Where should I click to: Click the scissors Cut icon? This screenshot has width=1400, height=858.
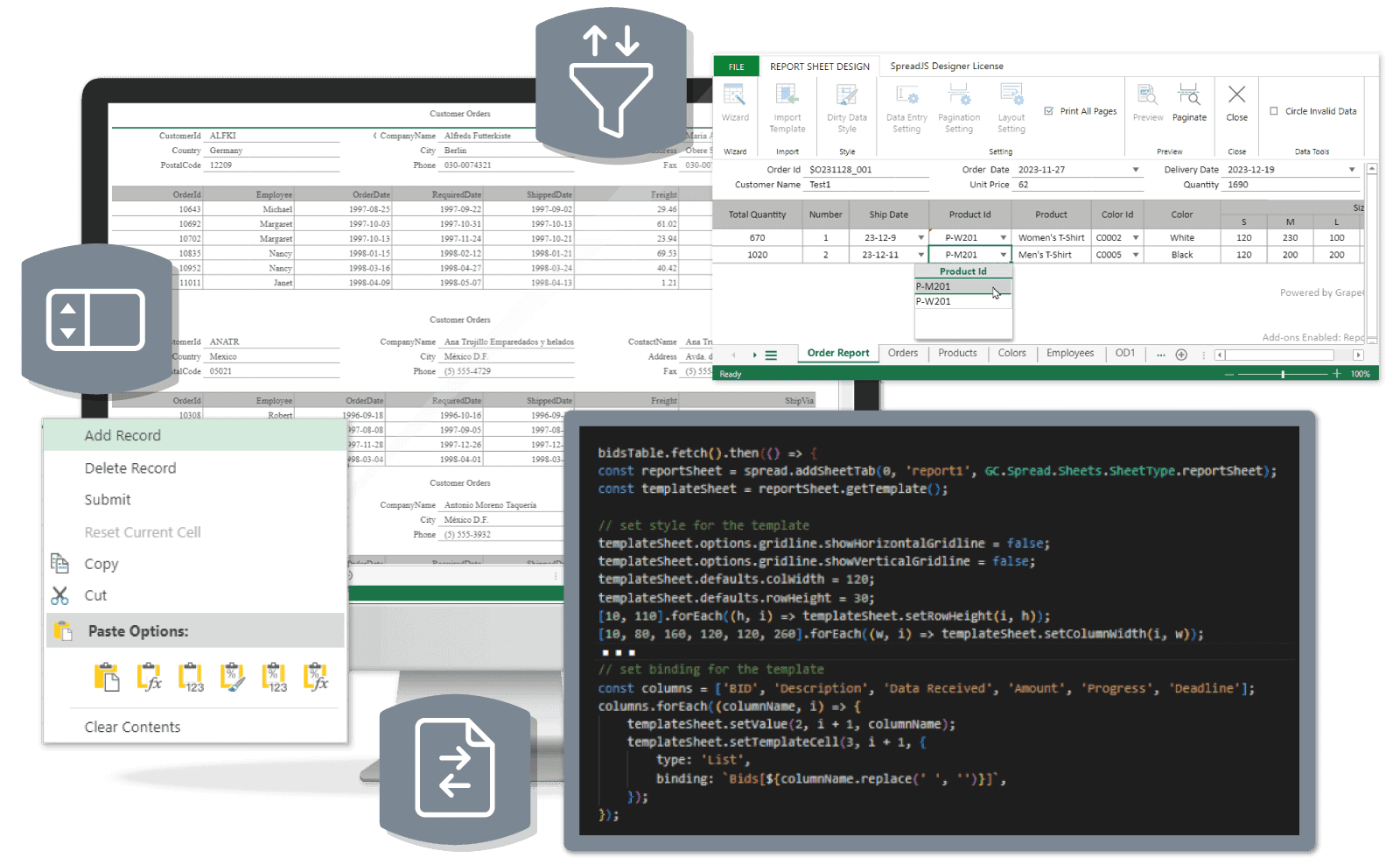click(x=59, y=595)
